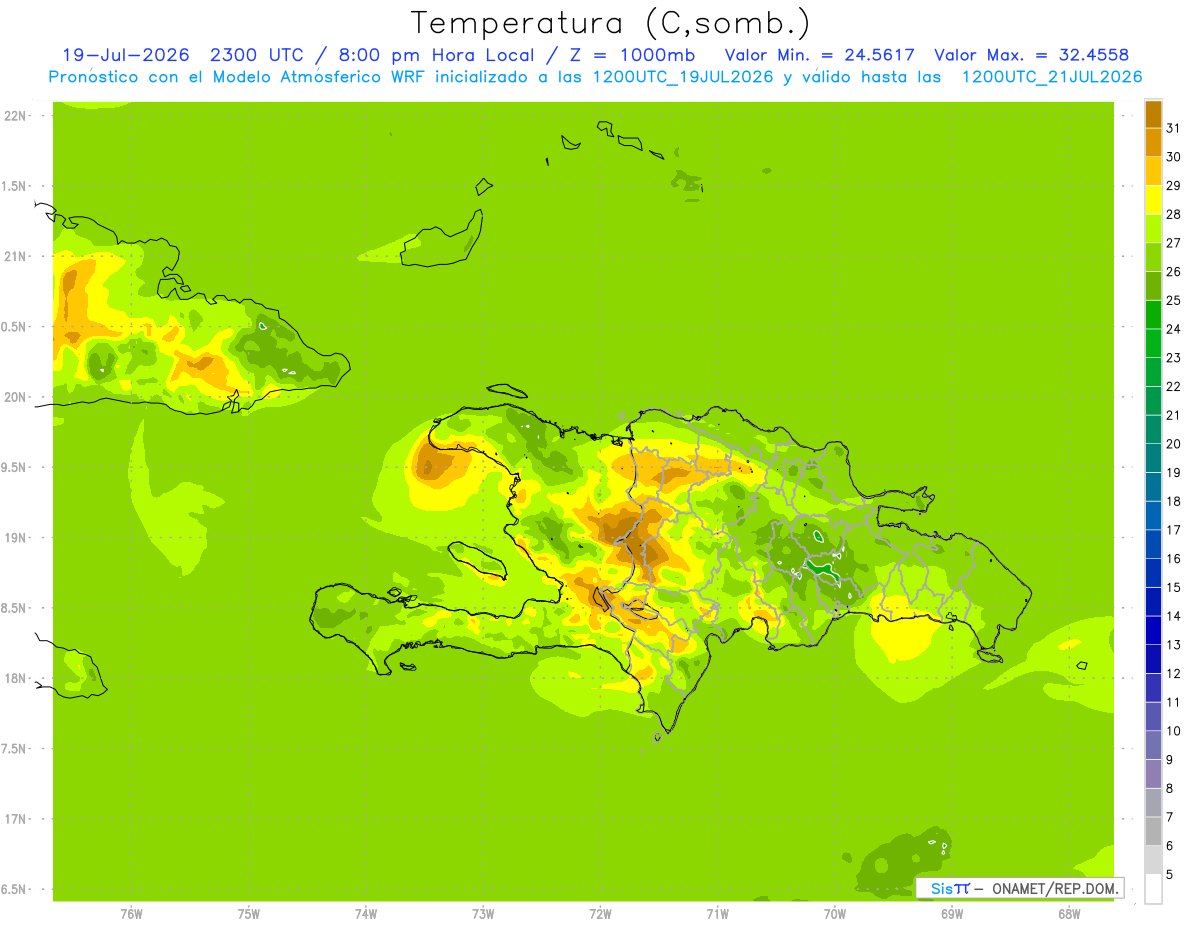Click the 74W longitude axis label
This screenshot has height=927, width=1200.
pos(365,914)
